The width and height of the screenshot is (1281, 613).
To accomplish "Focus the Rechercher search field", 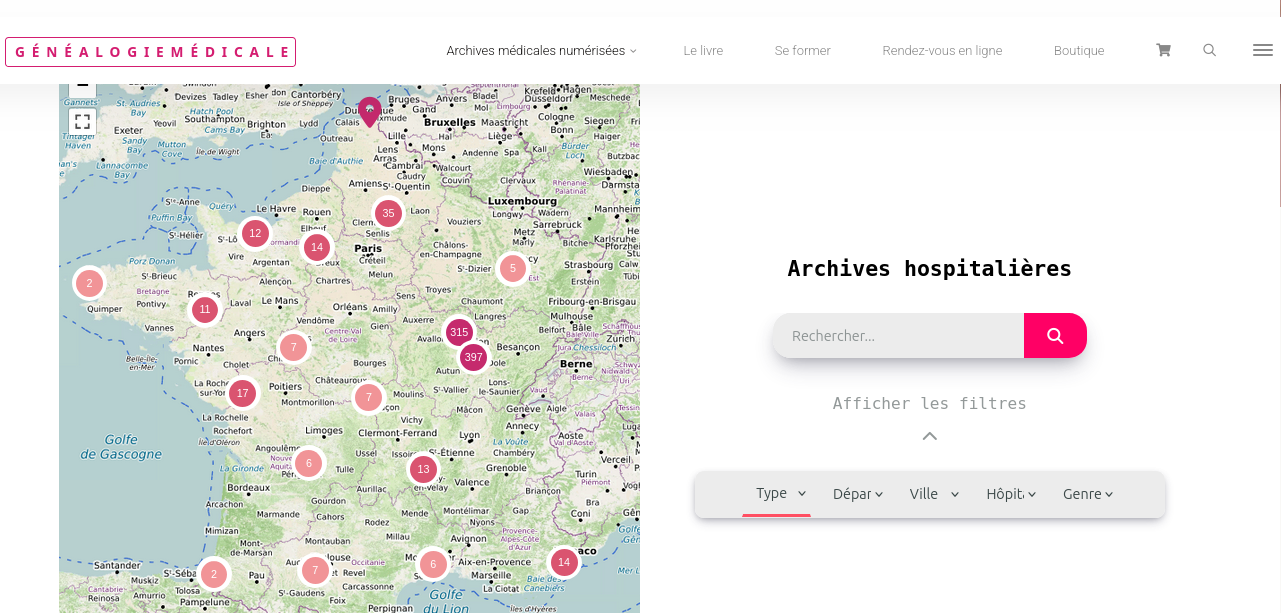I will (x=898, y=336).
